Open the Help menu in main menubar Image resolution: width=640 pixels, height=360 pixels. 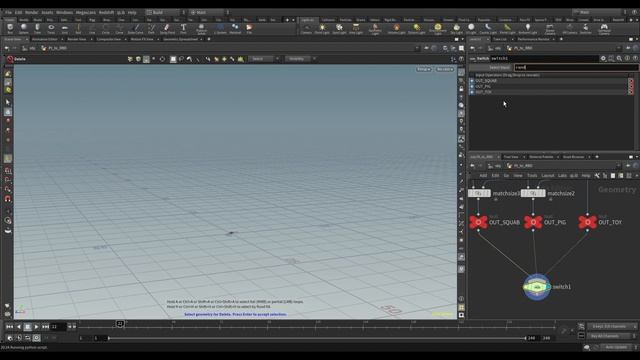coord(132,12)
